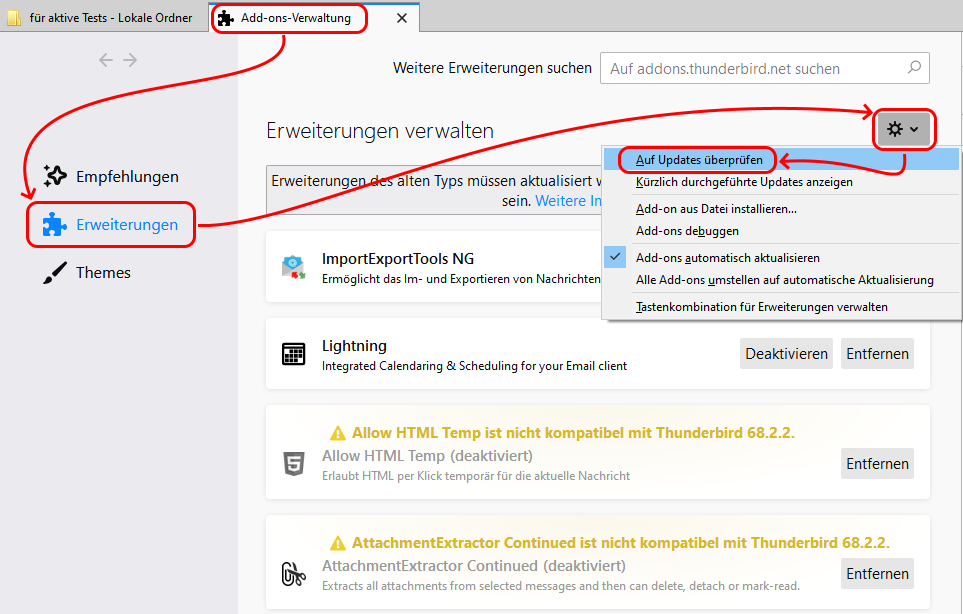Click AttachmentExtractor Continued (deaktiviert) title

coord(474,565)
